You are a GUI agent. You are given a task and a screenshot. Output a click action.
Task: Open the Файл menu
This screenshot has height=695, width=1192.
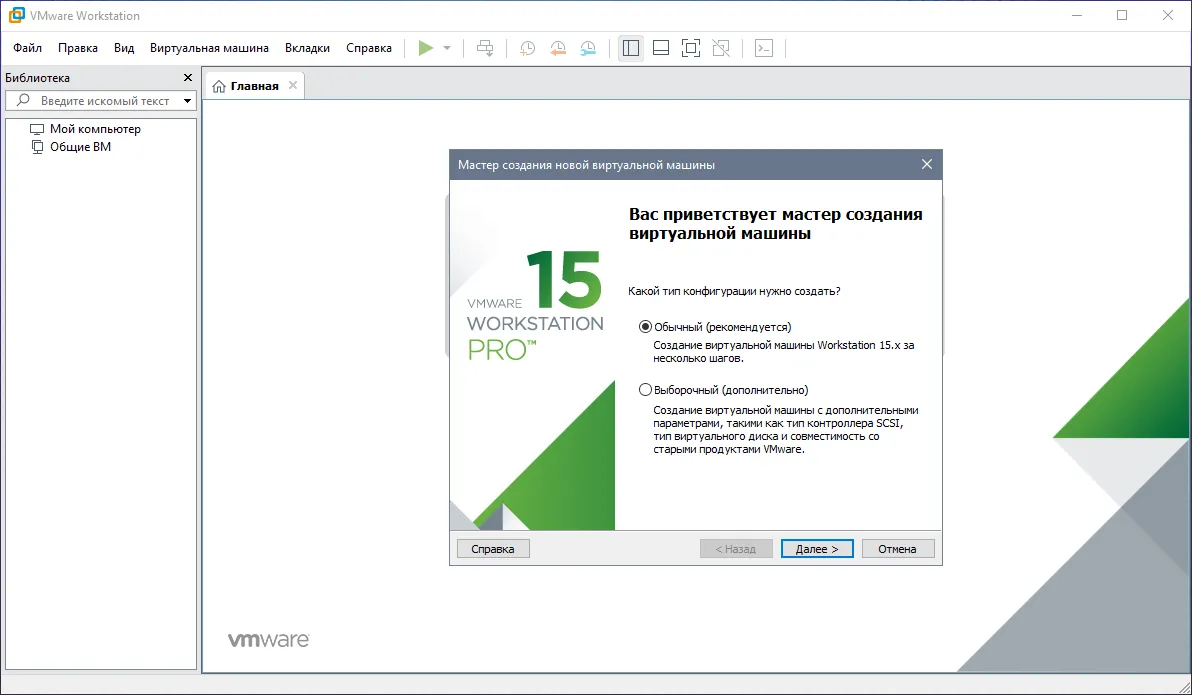(x=27, y=48)
